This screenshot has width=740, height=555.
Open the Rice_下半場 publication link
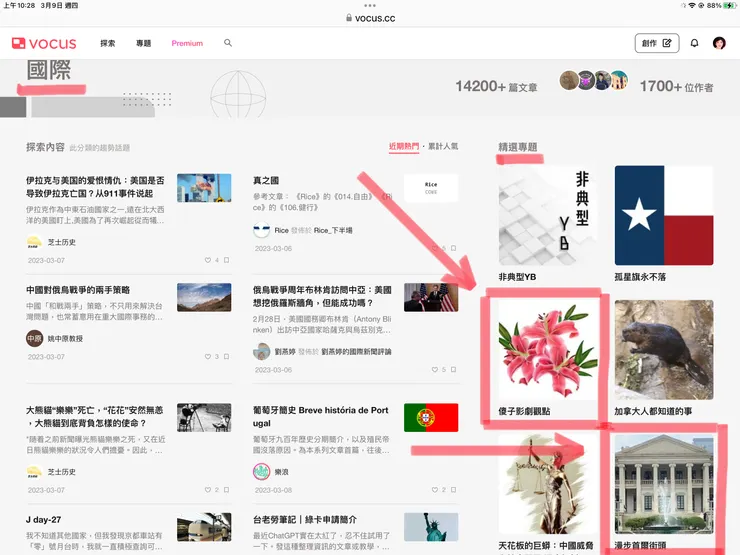[x=333, y=230]
